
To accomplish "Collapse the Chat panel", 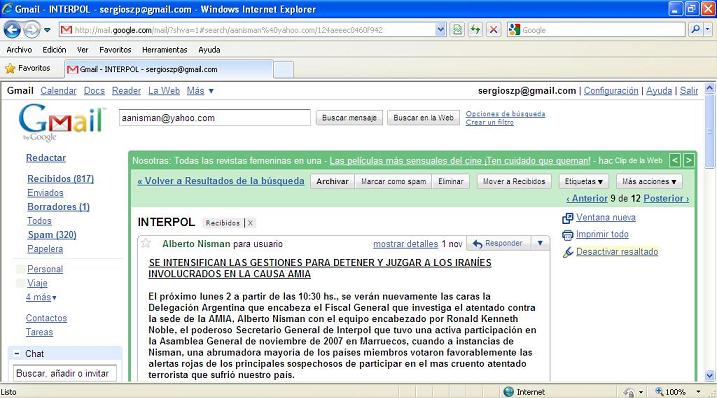I will tap(17, 353).
